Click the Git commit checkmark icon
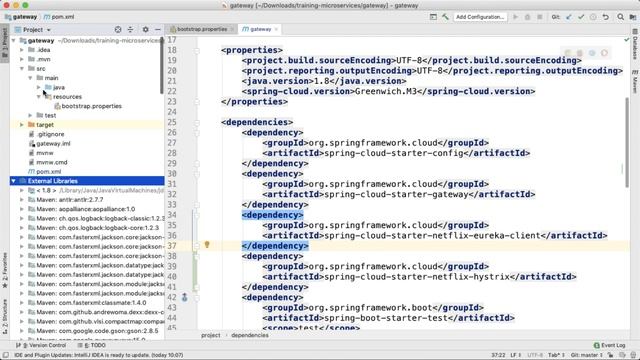Viewport: 640px width, 360px height. (581, 17)
